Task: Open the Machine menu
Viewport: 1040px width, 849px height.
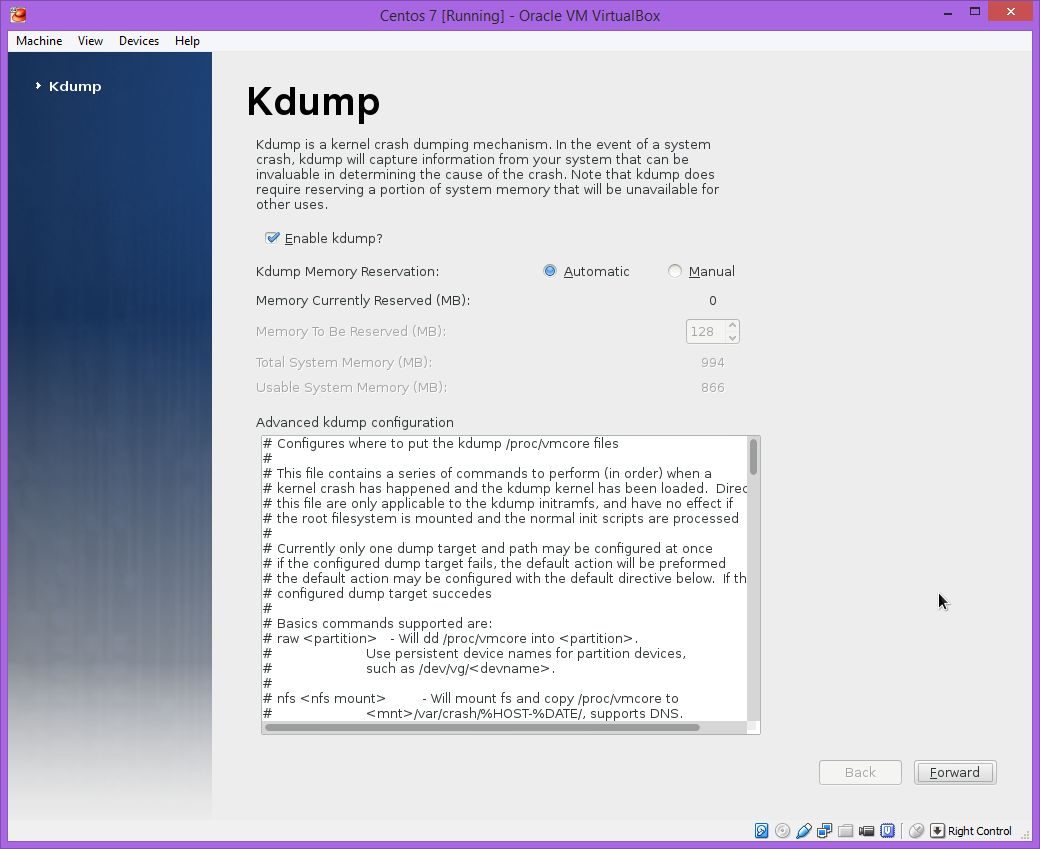Action: coord(39,40)
